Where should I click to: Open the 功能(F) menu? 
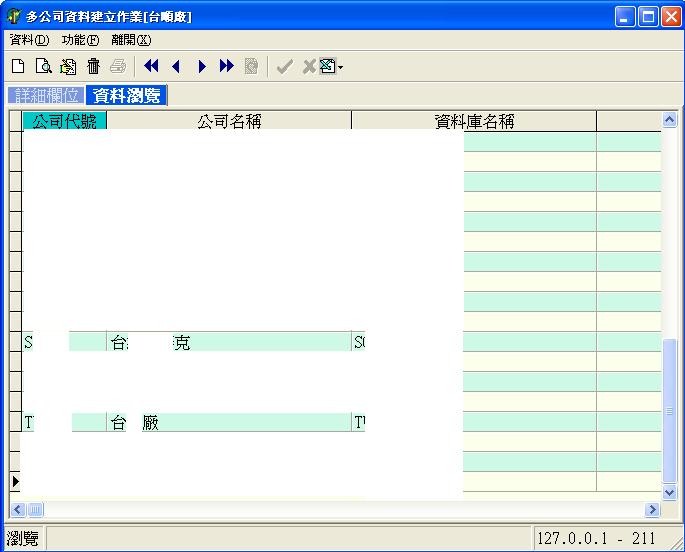pyautogui.click(x=80, y=40)
